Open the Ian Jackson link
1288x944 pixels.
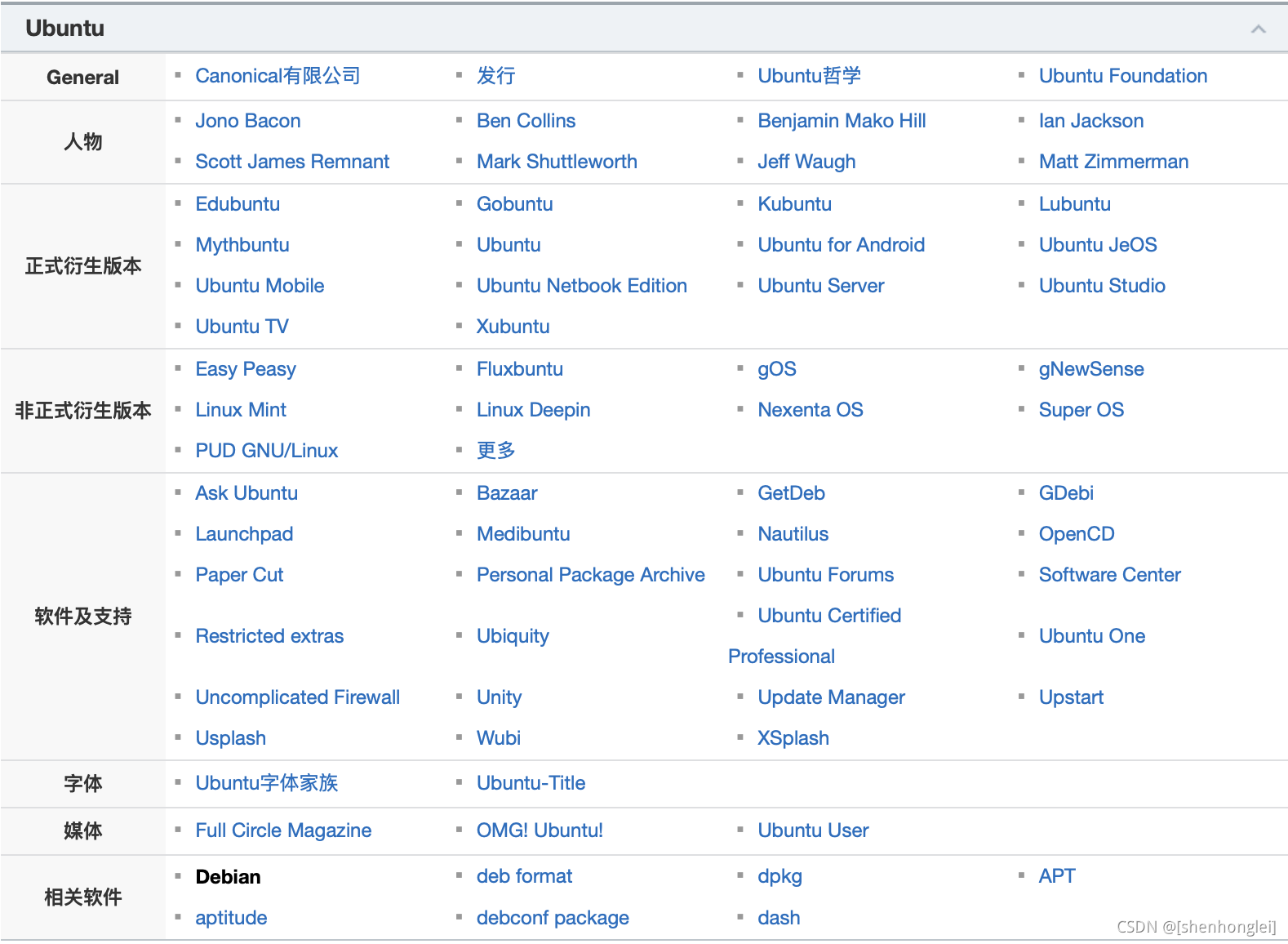pos(1091,121)
